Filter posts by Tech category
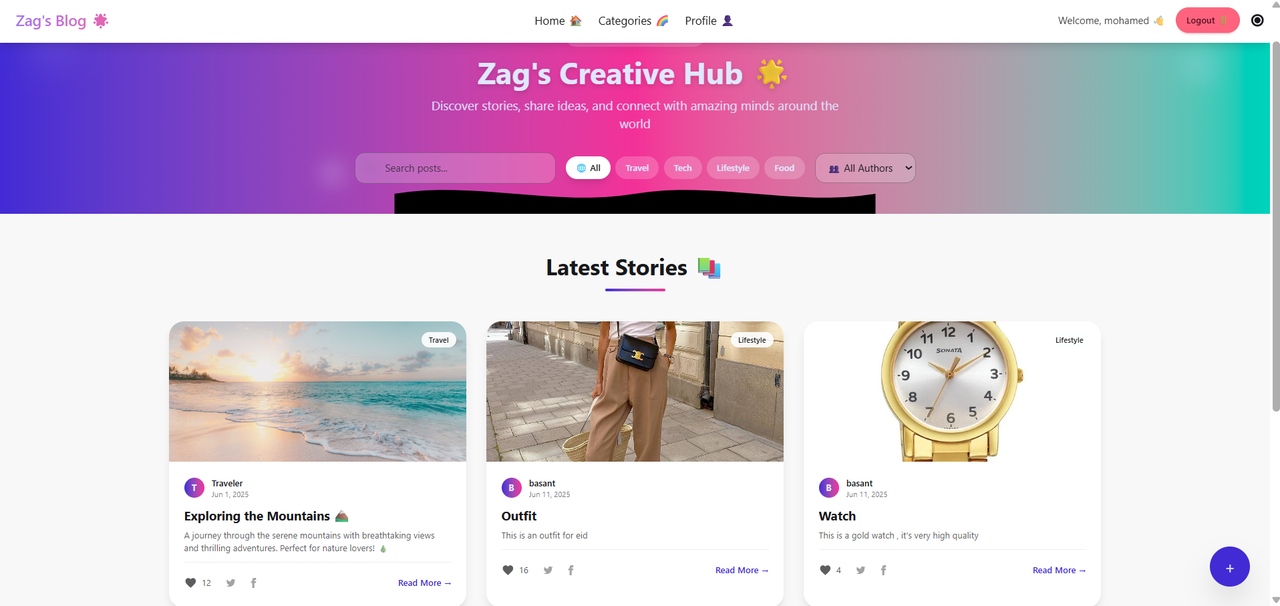Image resolution: width=1280 pixels, height=606 pixels. tap(683, 168)
